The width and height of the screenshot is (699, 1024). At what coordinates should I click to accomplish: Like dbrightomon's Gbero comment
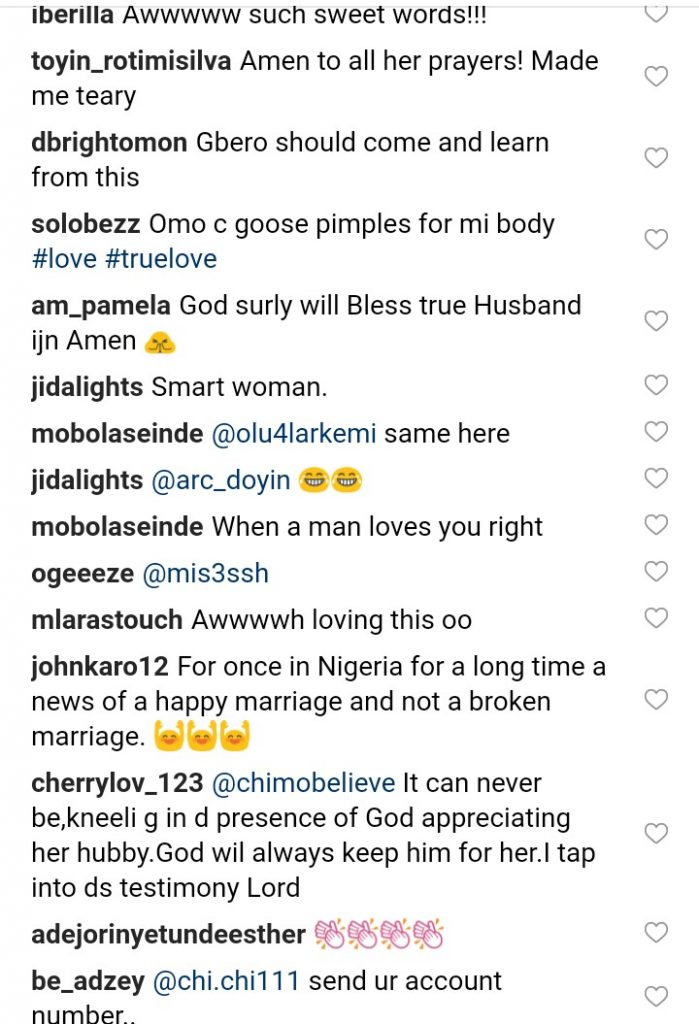656,158
